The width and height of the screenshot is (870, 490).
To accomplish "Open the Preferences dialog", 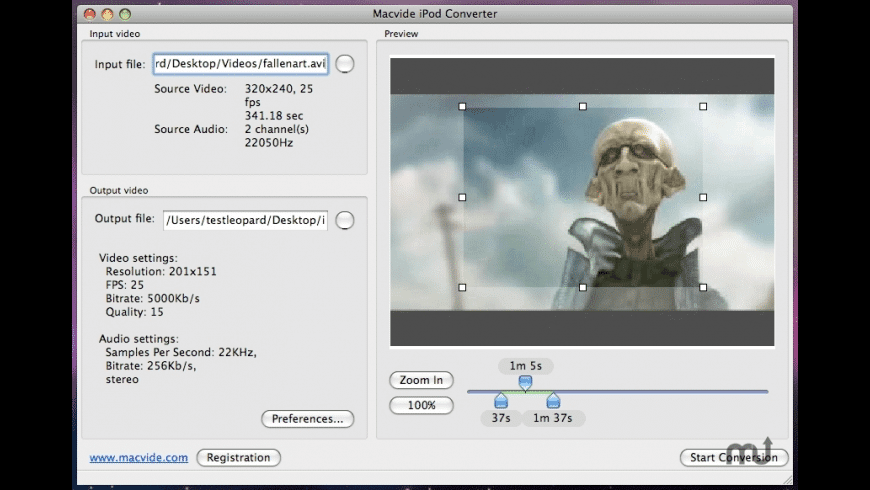I will point(307,419).
